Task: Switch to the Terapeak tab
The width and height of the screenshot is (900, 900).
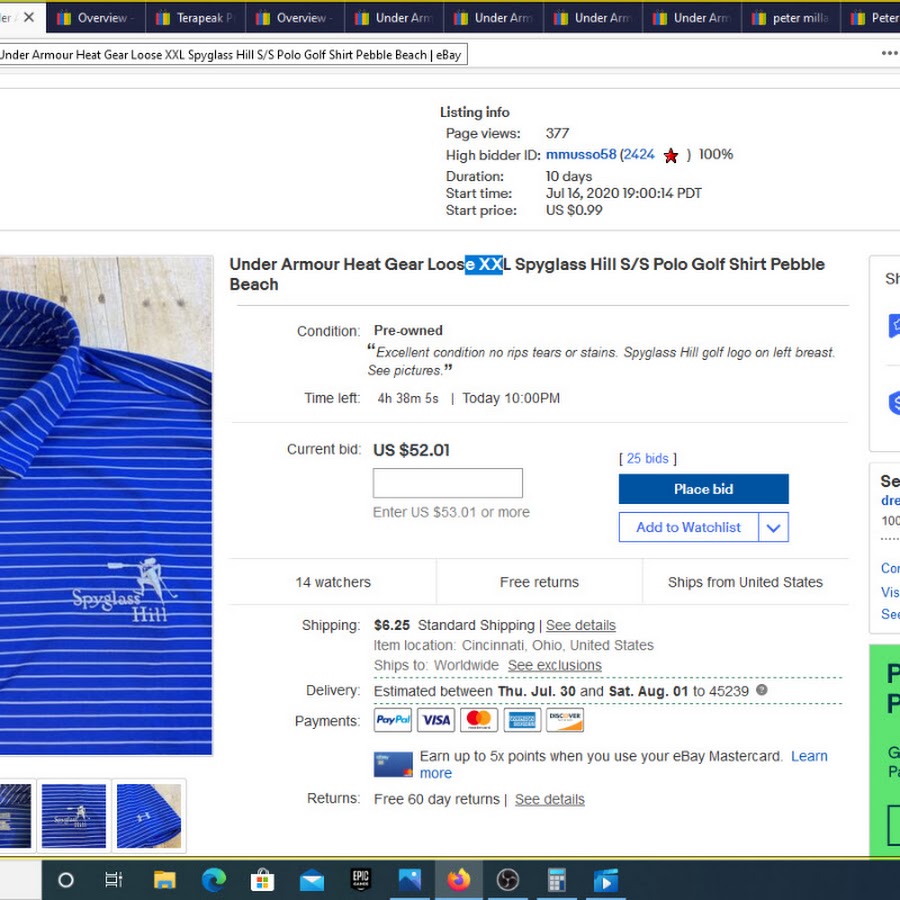Action: (x=196, y=18)
